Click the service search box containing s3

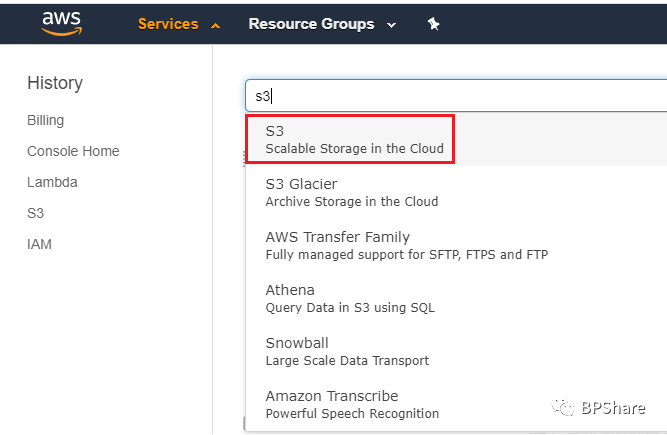[455, 96]
